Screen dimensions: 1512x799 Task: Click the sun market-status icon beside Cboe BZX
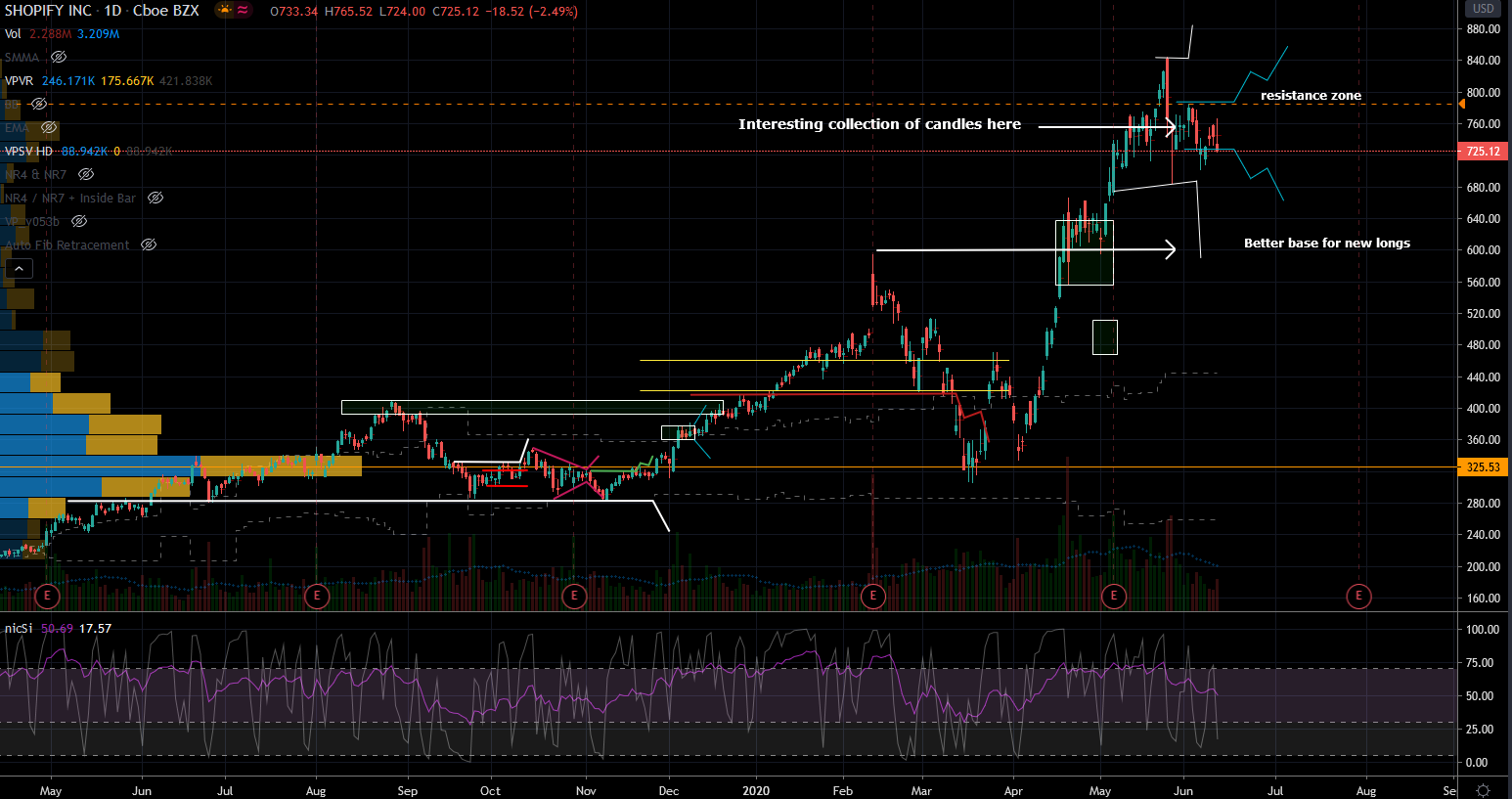[x=225, y=11]
